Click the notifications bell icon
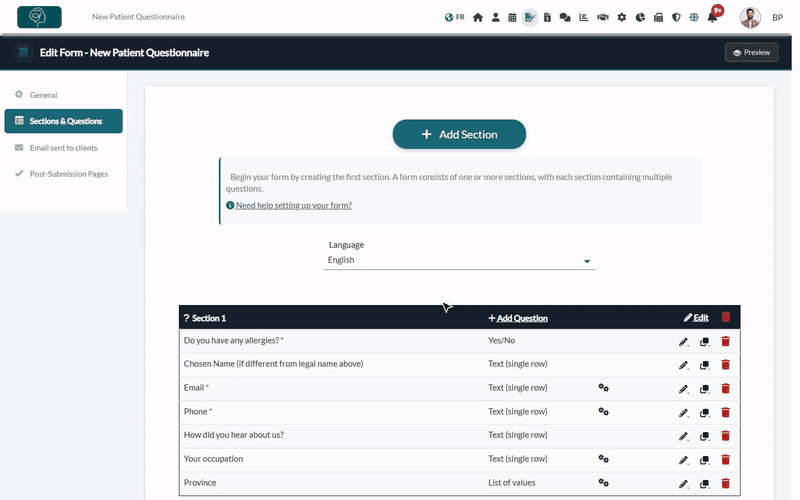The height and width of the screenshot is (500, 800). click(712, 17)
